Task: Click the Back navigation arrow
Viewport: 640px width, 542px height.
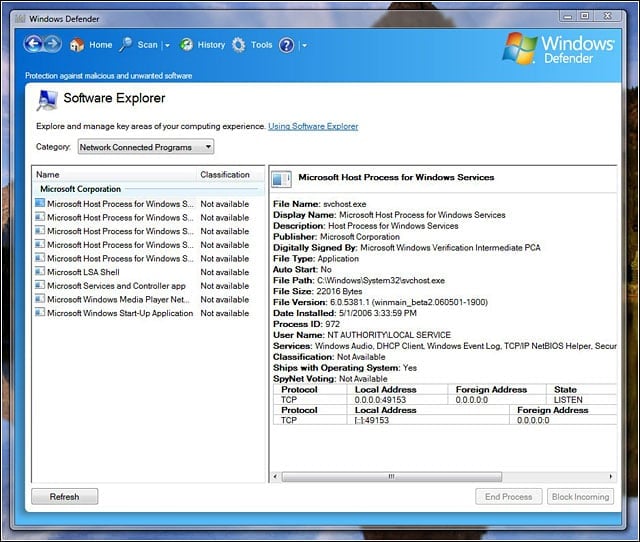Action: coord(33,44)
